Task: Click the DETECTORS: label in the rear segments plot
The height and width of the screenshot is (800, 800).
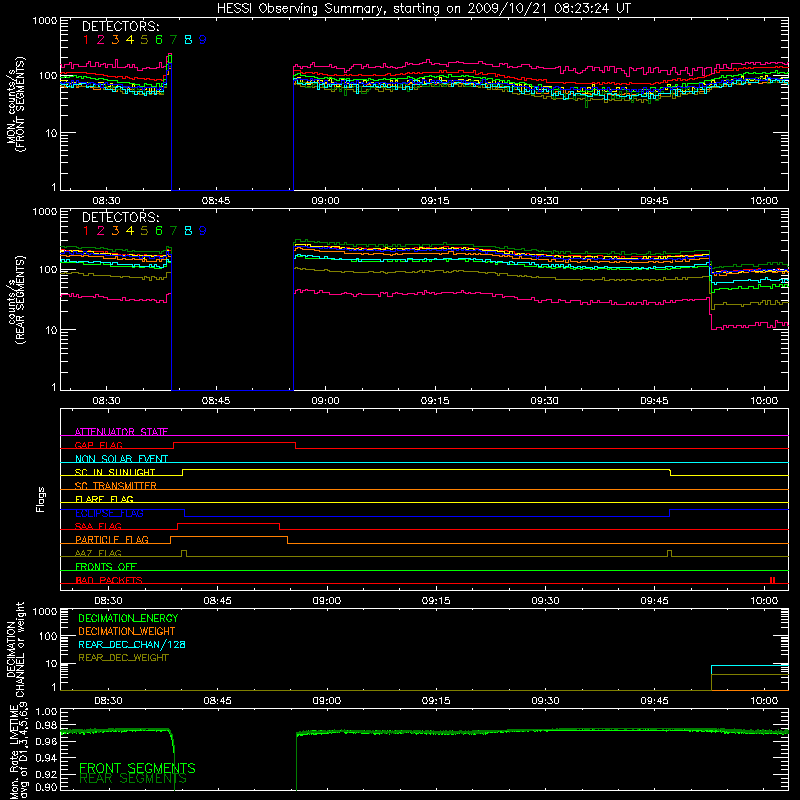Action: click(x=121, y=217)
